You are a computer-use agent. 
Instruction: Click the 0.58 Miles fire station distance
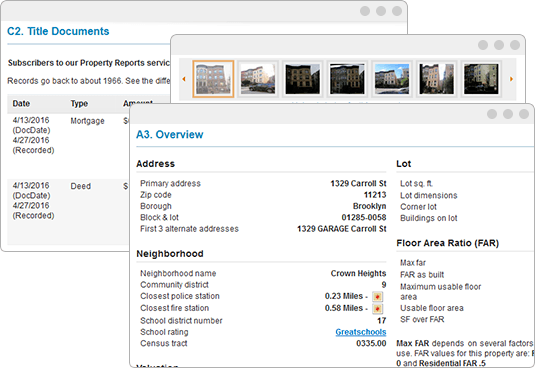click(x=344, y=308)
